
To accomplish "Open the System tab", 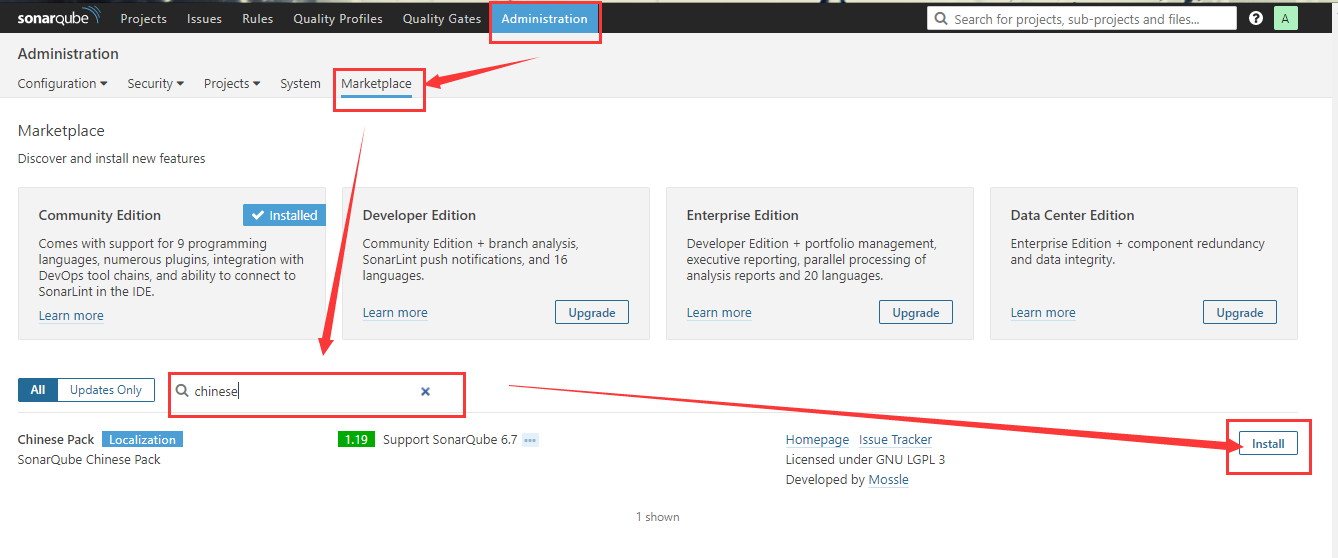I will click(x=300, y=84).
